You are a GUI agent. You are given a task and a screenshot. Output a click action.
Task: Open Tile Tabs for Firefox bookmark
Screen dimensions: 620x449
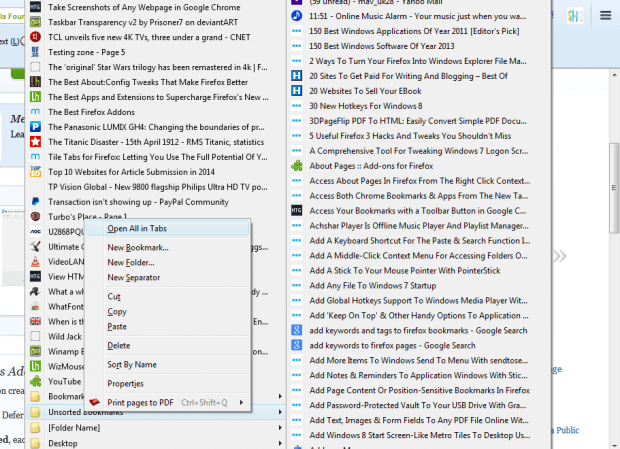point(158,157)
